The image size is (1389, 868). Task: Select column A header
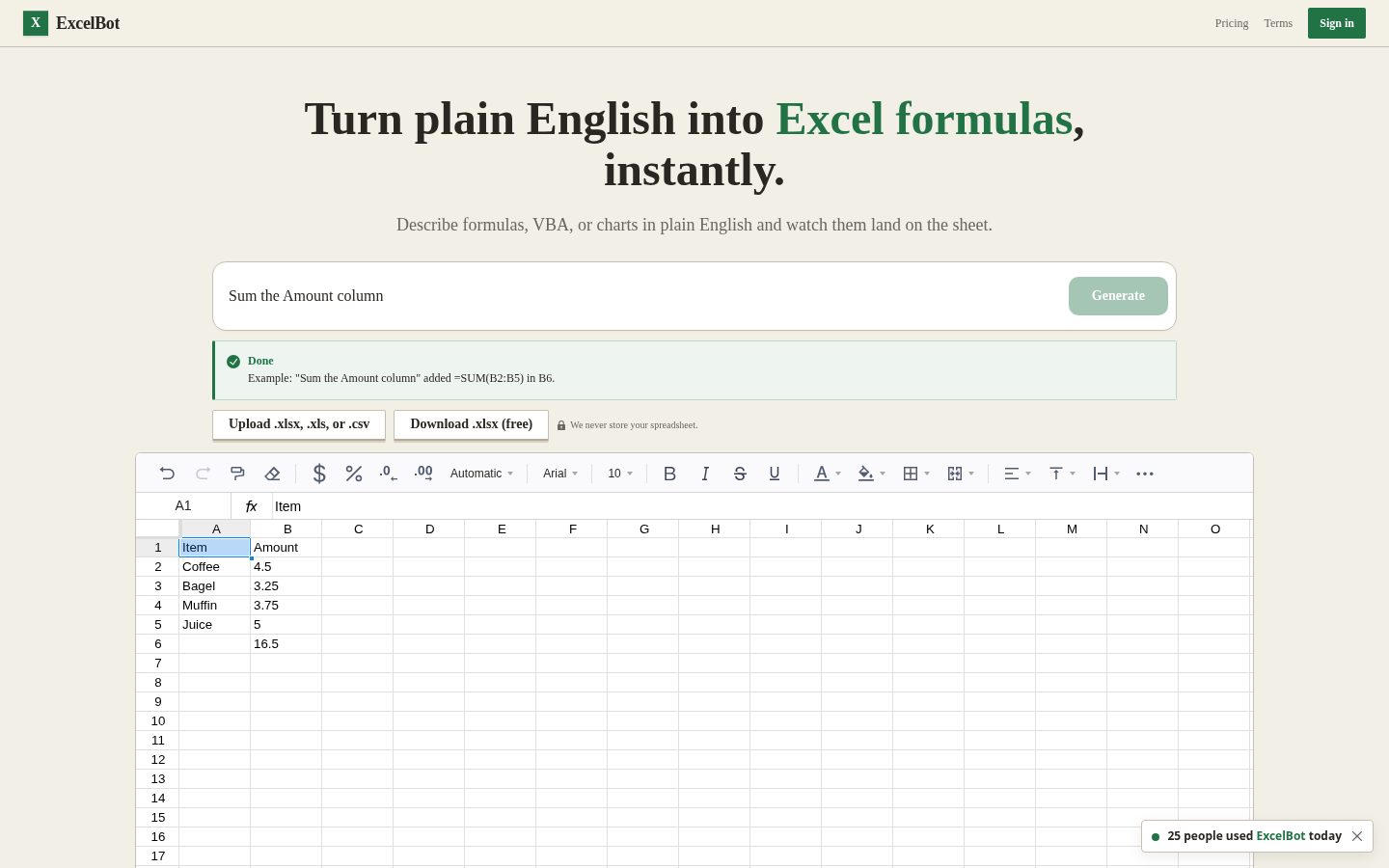coord(216,529)
